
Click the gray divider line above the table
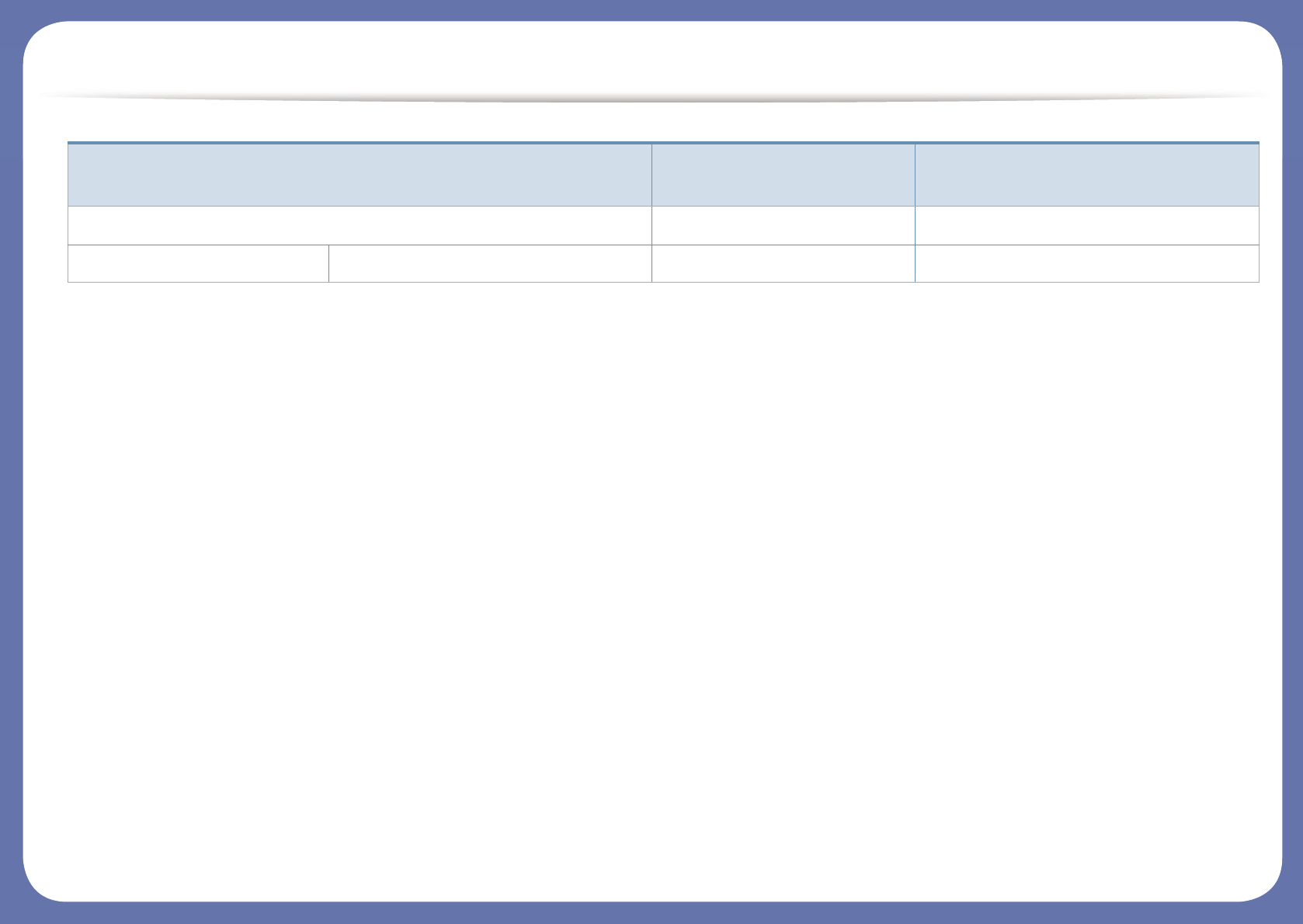point(652,99)
